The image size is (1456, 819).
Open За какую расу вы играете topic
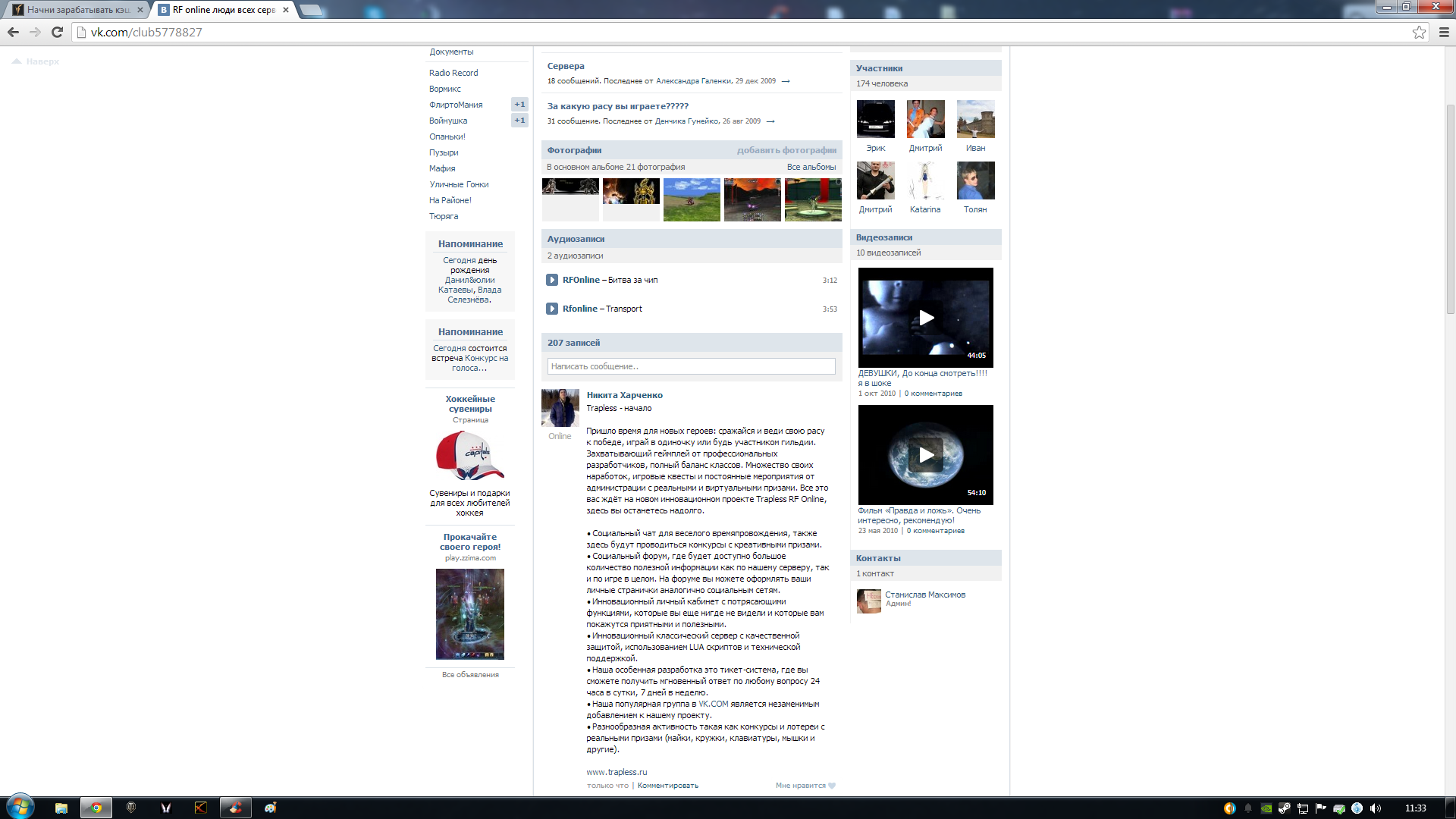[x=618, y=106]
